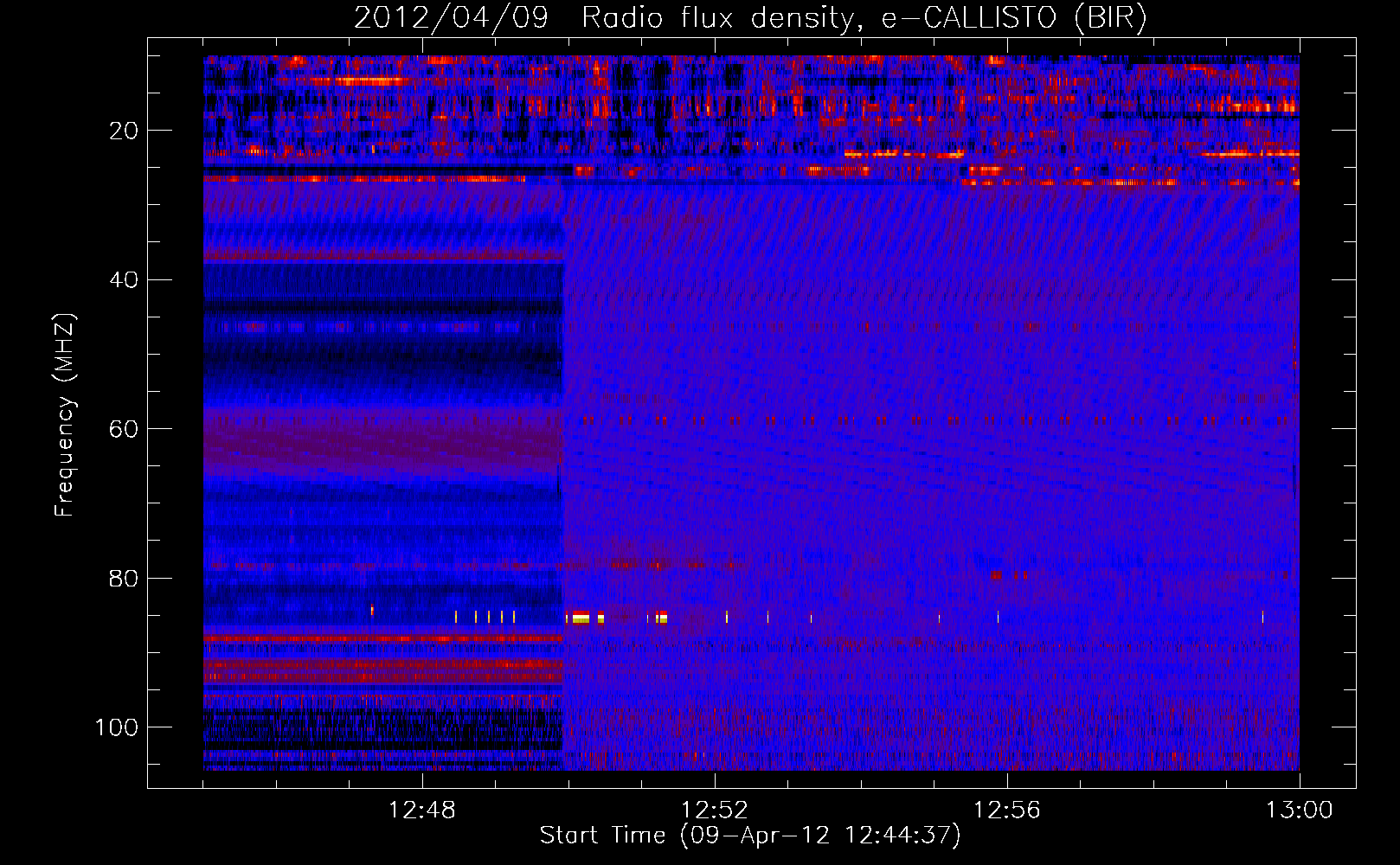Click the bright white-yellow burst just after 12:50
Image resolution: width=1400 pixels, height=865 pixels.
580,617
